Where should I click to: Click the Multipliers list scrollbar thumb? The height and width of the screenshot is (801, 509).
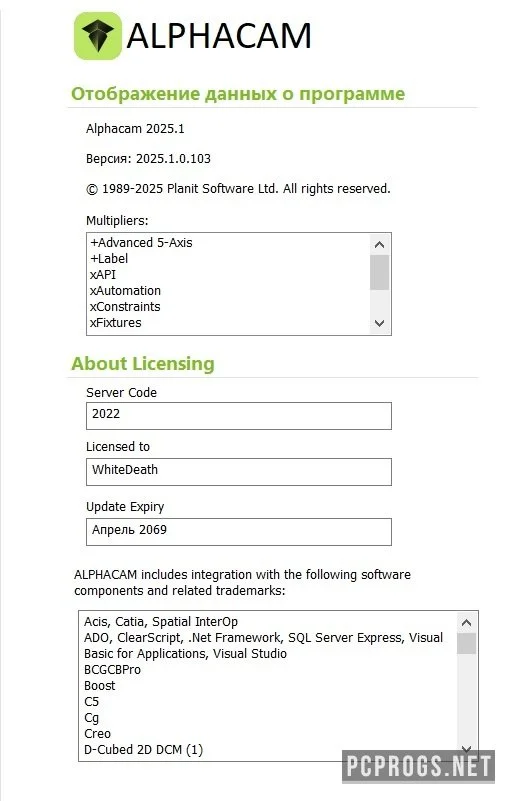click(x=379, y=272)
